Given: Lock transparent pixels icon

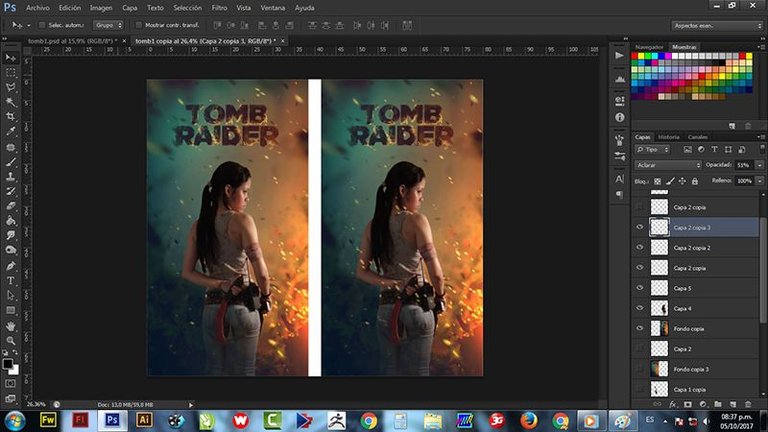Looking at the screenshot, I should [657, 181].
